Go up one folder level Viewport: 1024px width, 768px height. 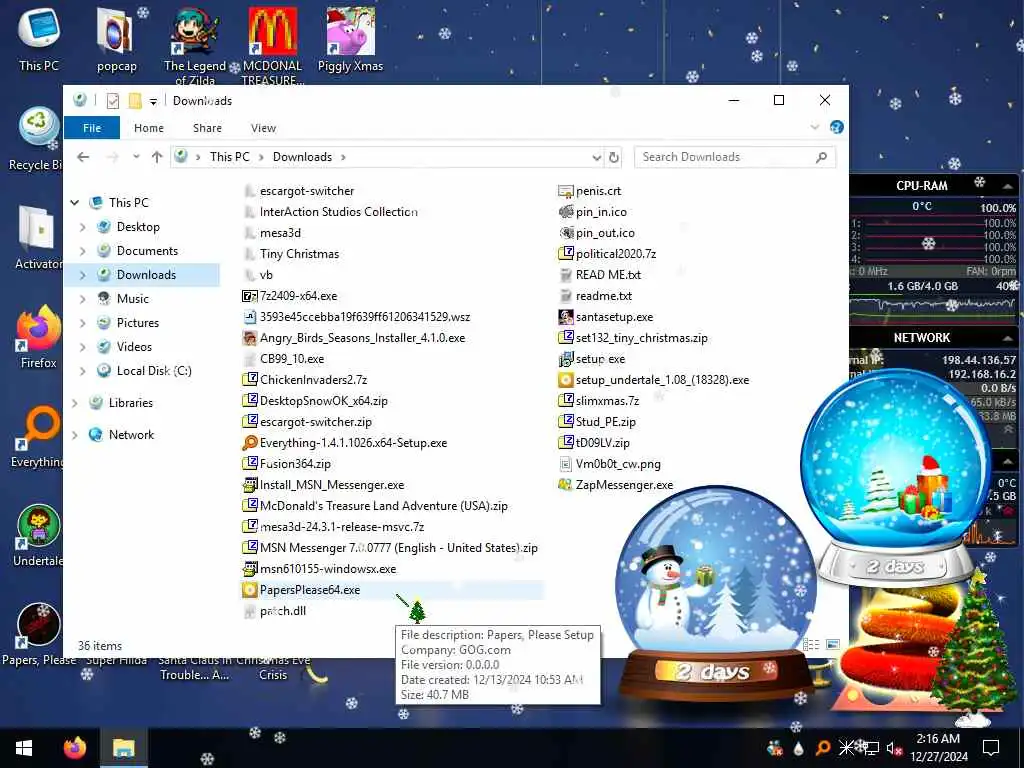tap(157, 157)
